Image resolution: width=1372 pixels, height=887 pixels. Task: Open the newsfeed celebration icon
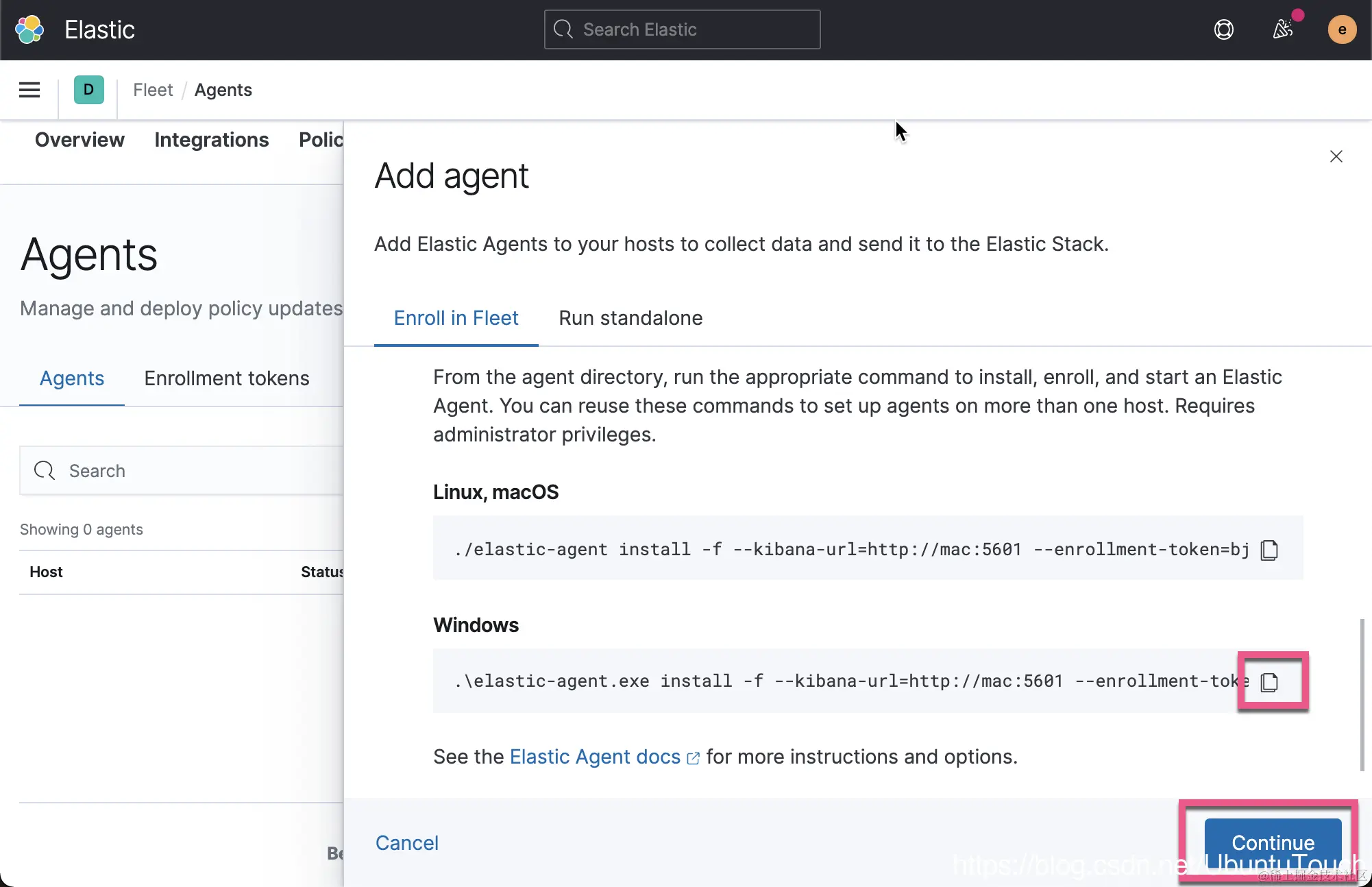tap(1282, 29)
